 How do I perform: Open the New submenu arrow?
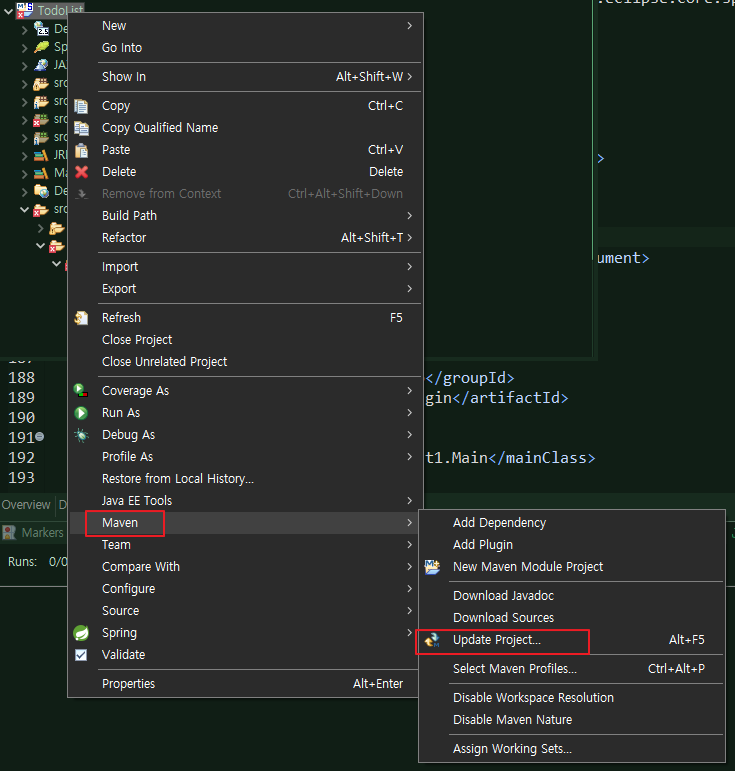(x=410, y=26)
